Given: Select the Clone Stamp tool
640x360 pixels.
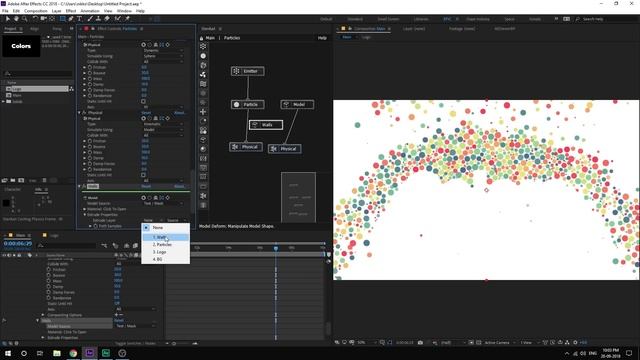Looking at the screenshot, I should pos(98,19).
